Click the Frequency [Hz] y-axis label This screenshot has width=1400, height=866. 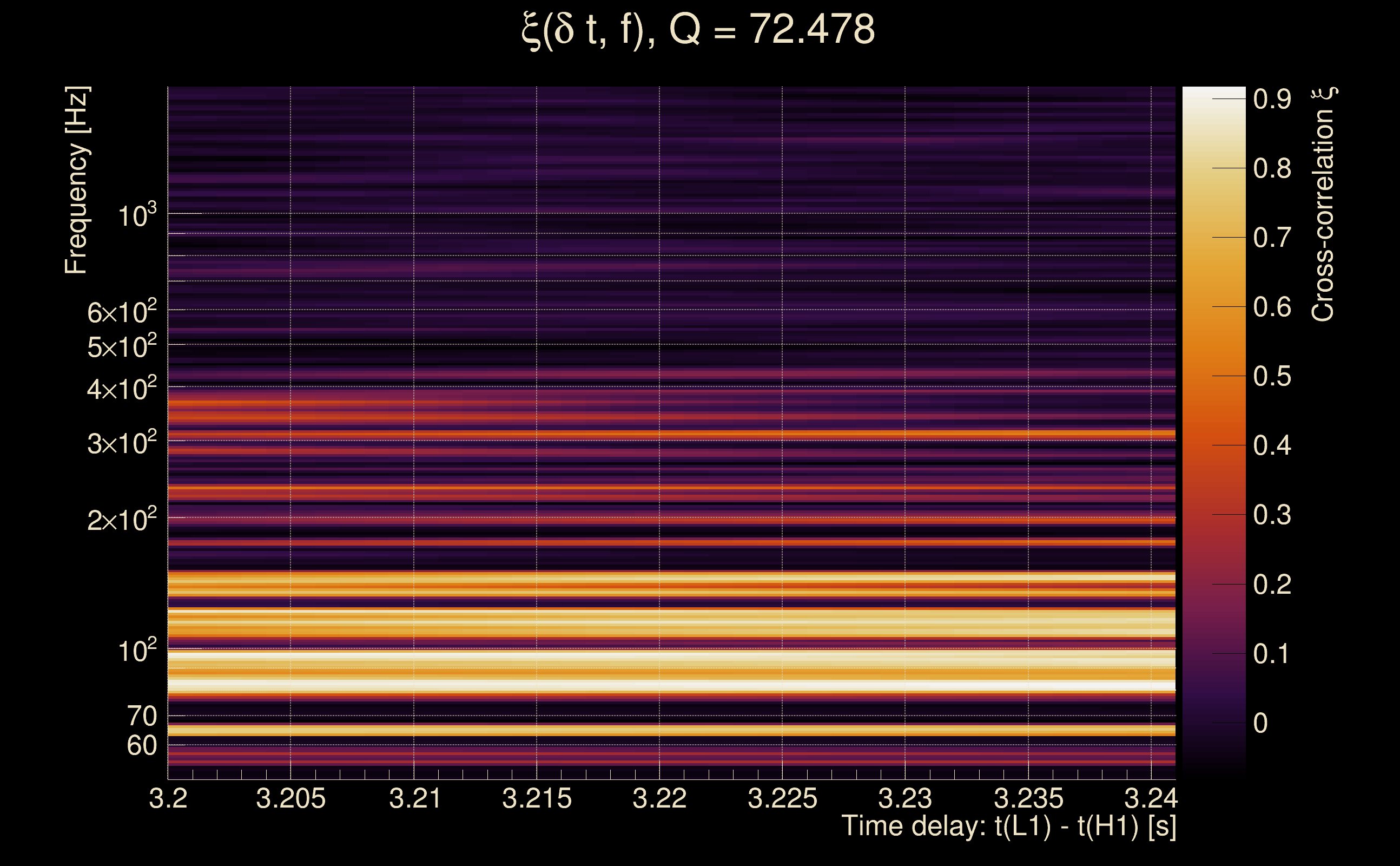(77, 180)
